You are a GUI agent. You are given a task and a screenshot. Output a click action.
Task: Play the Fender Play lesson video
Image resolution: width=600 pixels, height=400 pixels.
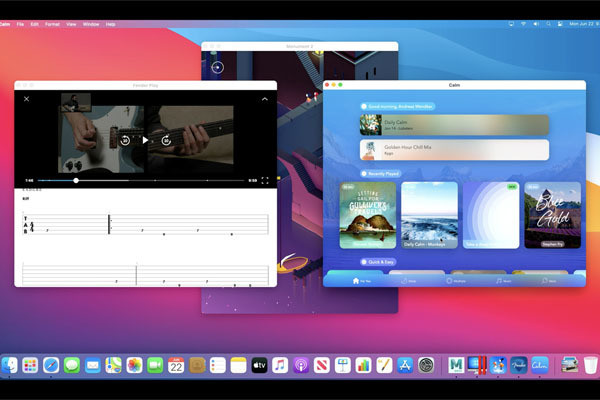click(x=145, y=140)
